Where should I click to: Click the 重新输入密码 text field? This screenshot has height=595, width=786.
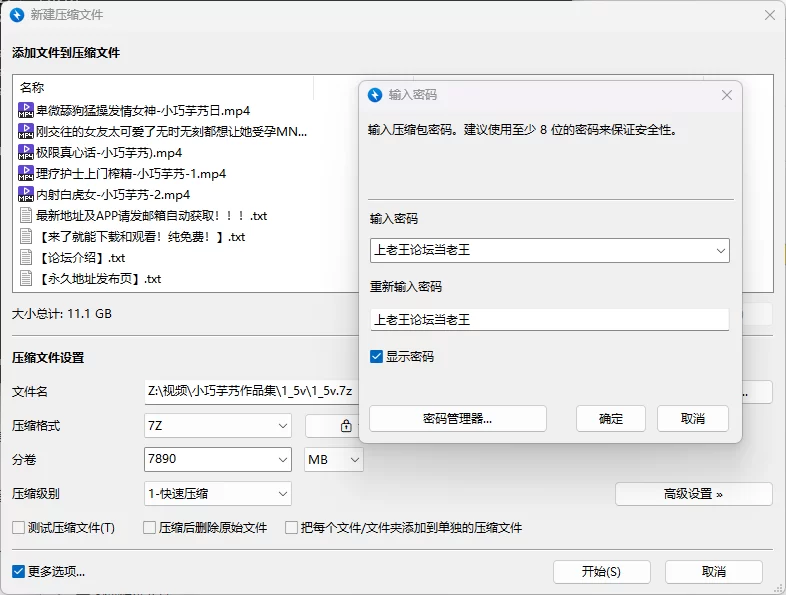coord(548,320)
